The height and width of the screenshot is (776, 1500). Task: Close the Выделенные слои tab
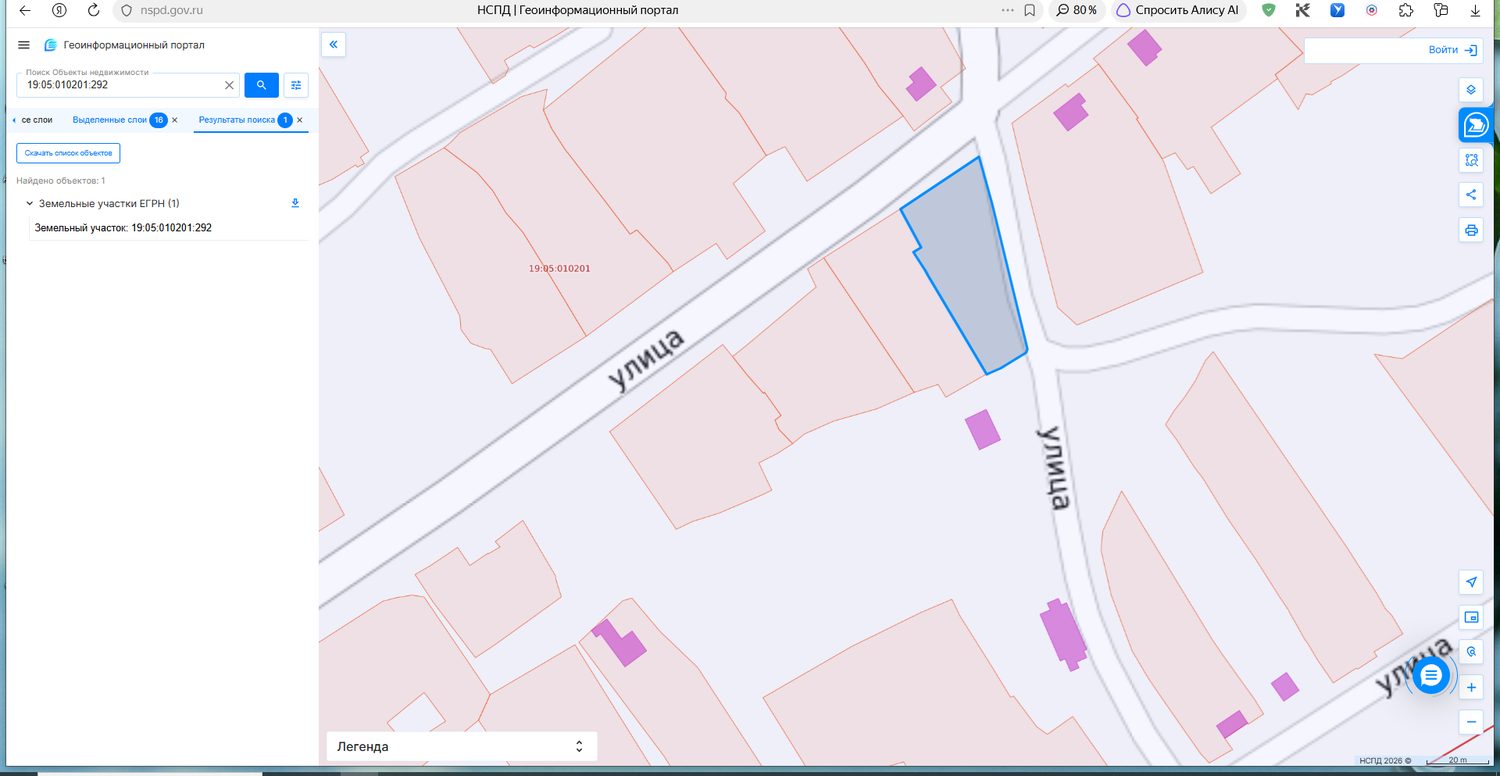click(x=175, y=120)
